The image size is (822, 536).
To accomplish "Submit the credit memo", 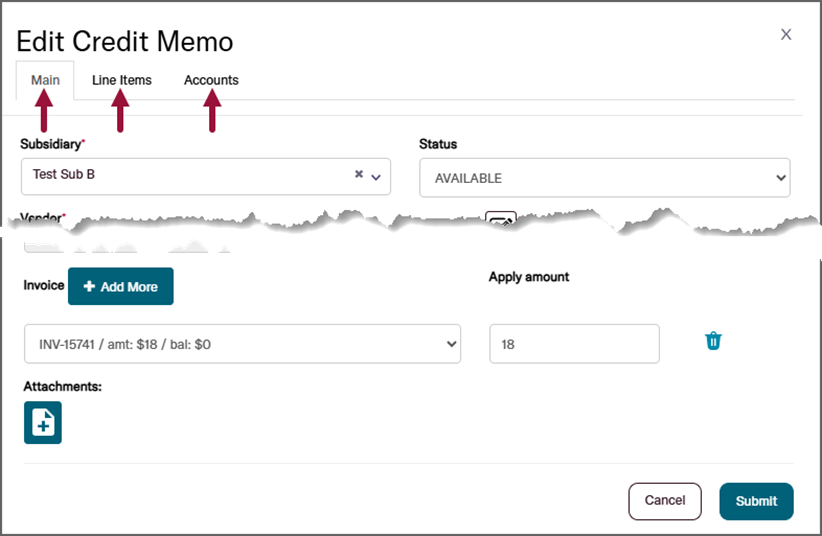I will coord(756,501).
